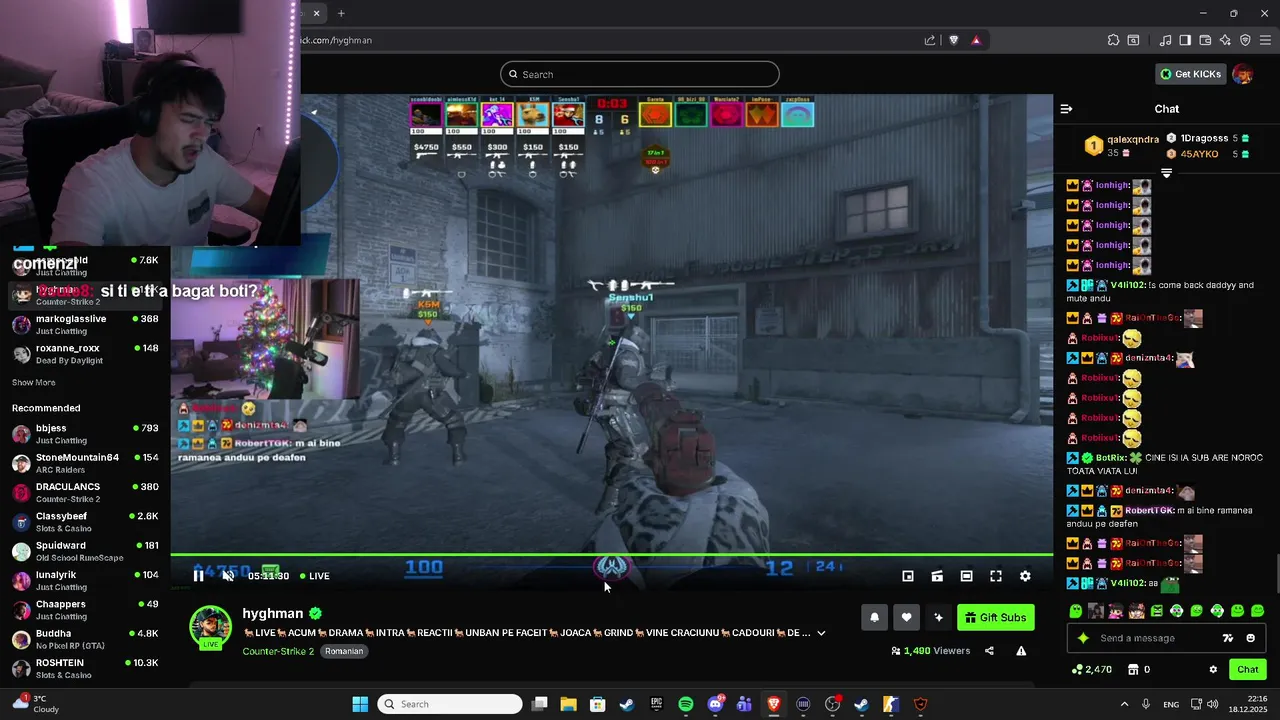Click the 7TV emote icon in chat input

1228,638
